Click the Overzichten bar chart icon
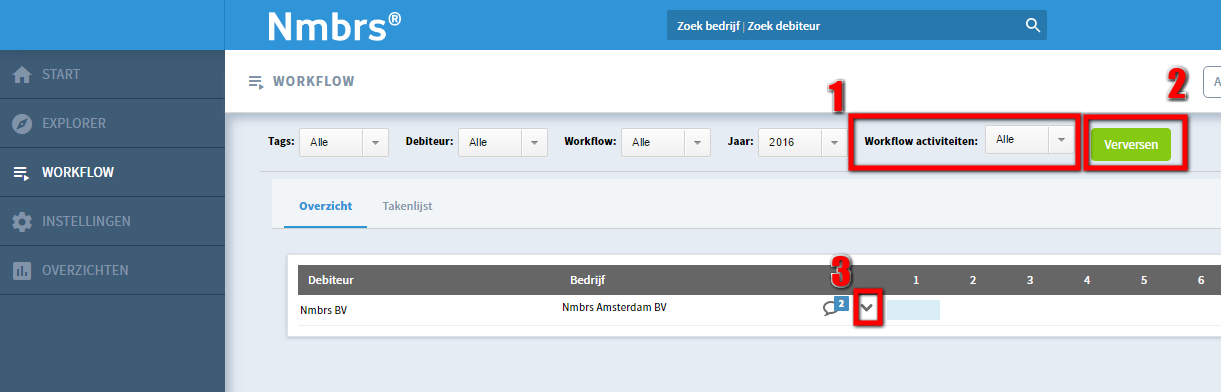The width and height of the screenshot is (1221, 392). click(22, 271)
